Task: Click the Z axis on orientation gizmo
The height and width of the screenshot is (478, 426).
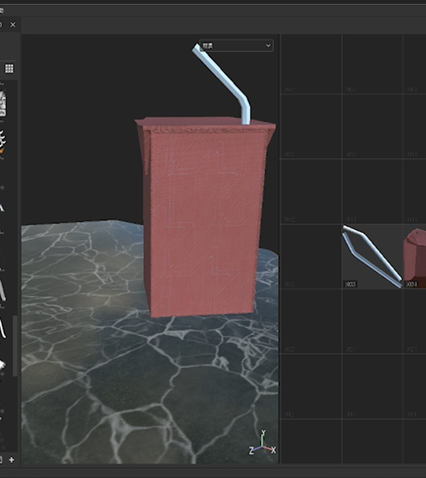Action: pos(251,451)
